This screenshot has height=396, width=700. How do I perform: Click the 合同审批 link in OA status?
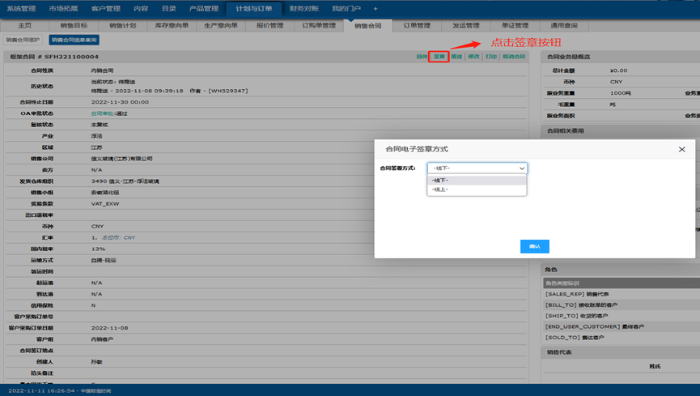click(102, 114)
